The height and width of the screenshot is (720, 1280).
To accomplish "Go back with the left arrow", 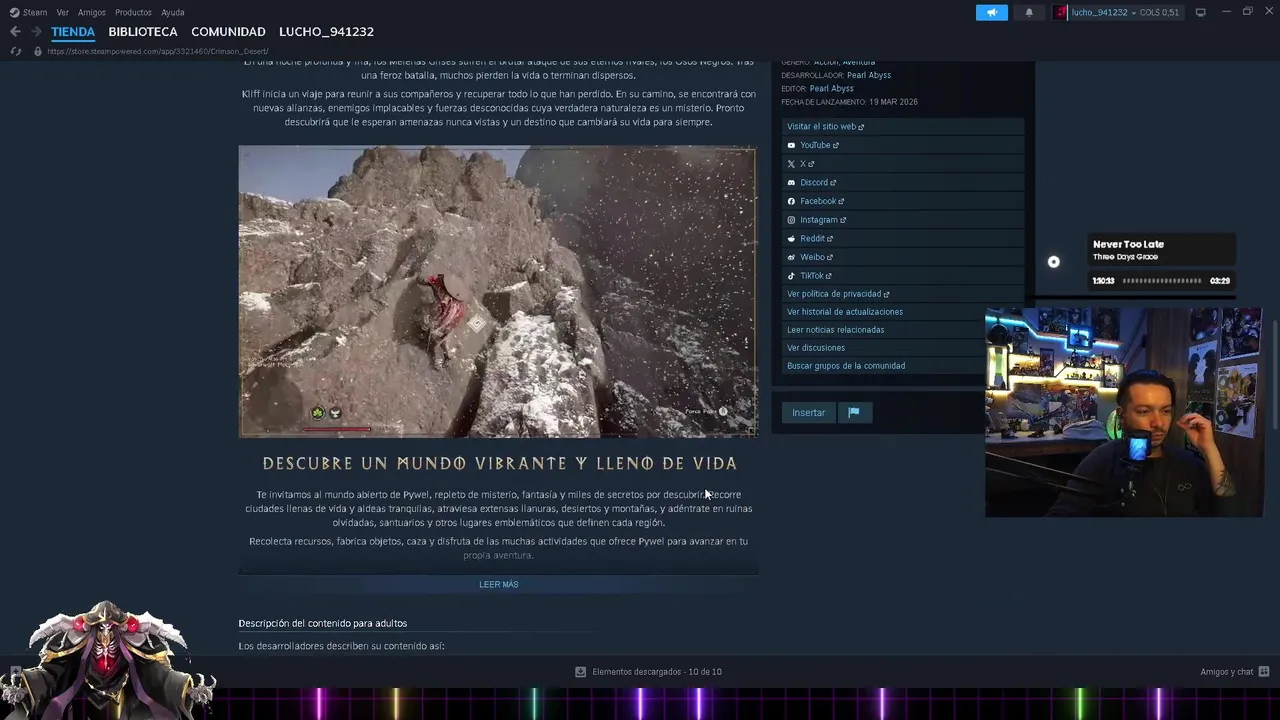I will [15, 32].
